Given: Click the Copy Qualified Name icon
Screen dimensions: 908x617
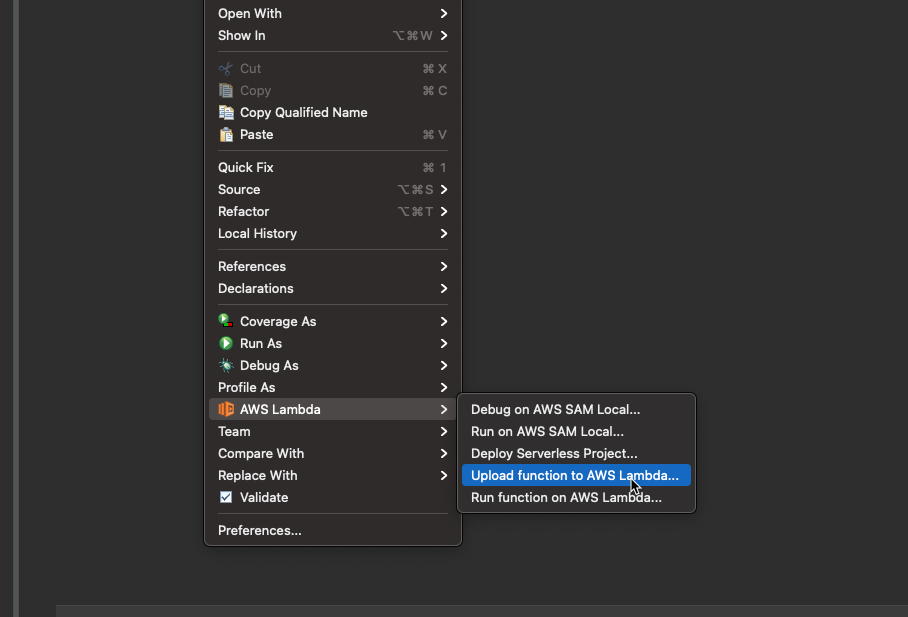Looking at the screenshot, I should tap(226, 112).
